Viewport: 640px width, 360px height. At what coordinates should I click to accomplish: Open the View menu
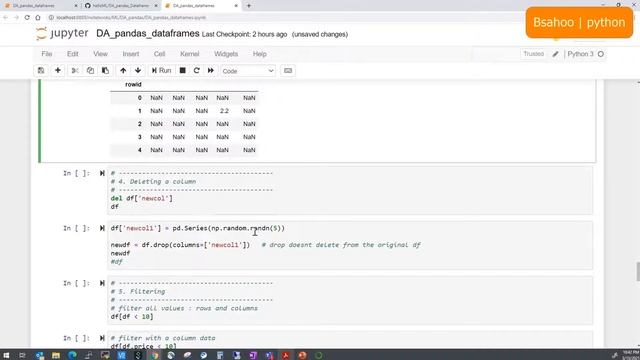point(100,54)
